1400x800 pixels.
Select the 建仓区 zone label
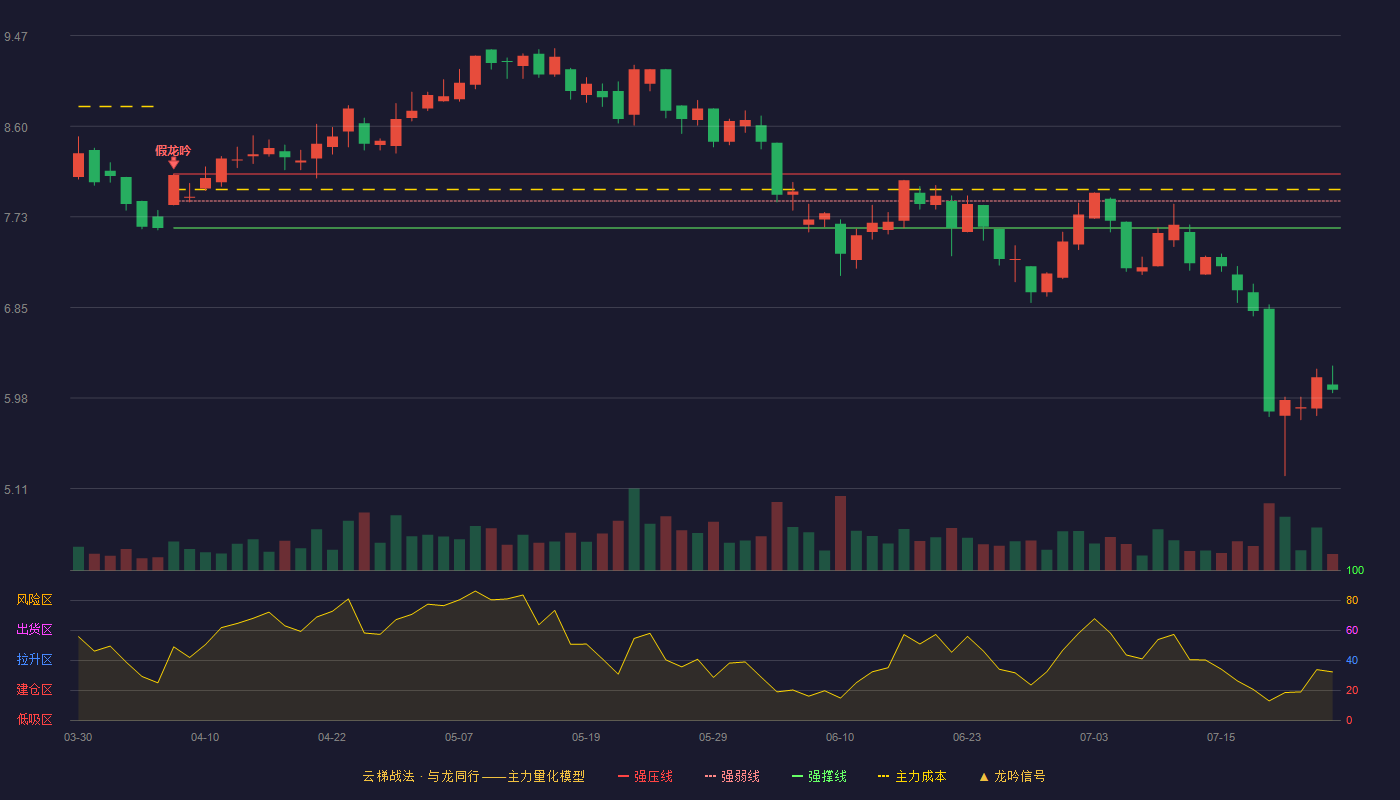pos(34,690)
